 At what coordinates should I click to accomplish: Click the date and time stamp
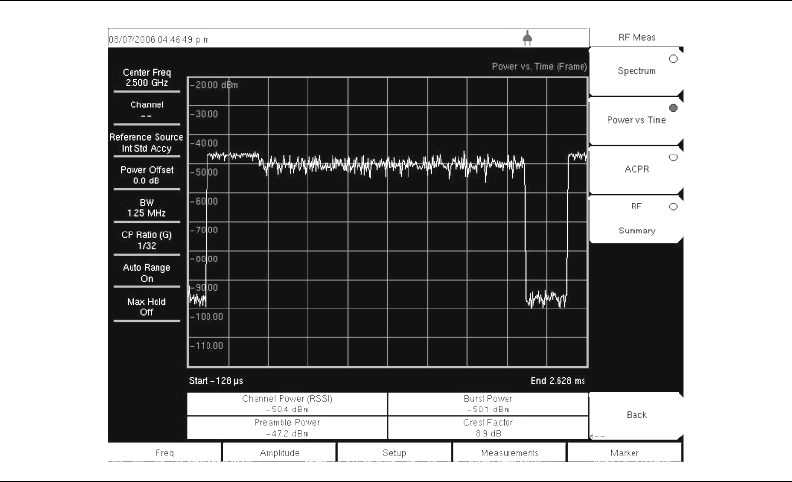160,39
